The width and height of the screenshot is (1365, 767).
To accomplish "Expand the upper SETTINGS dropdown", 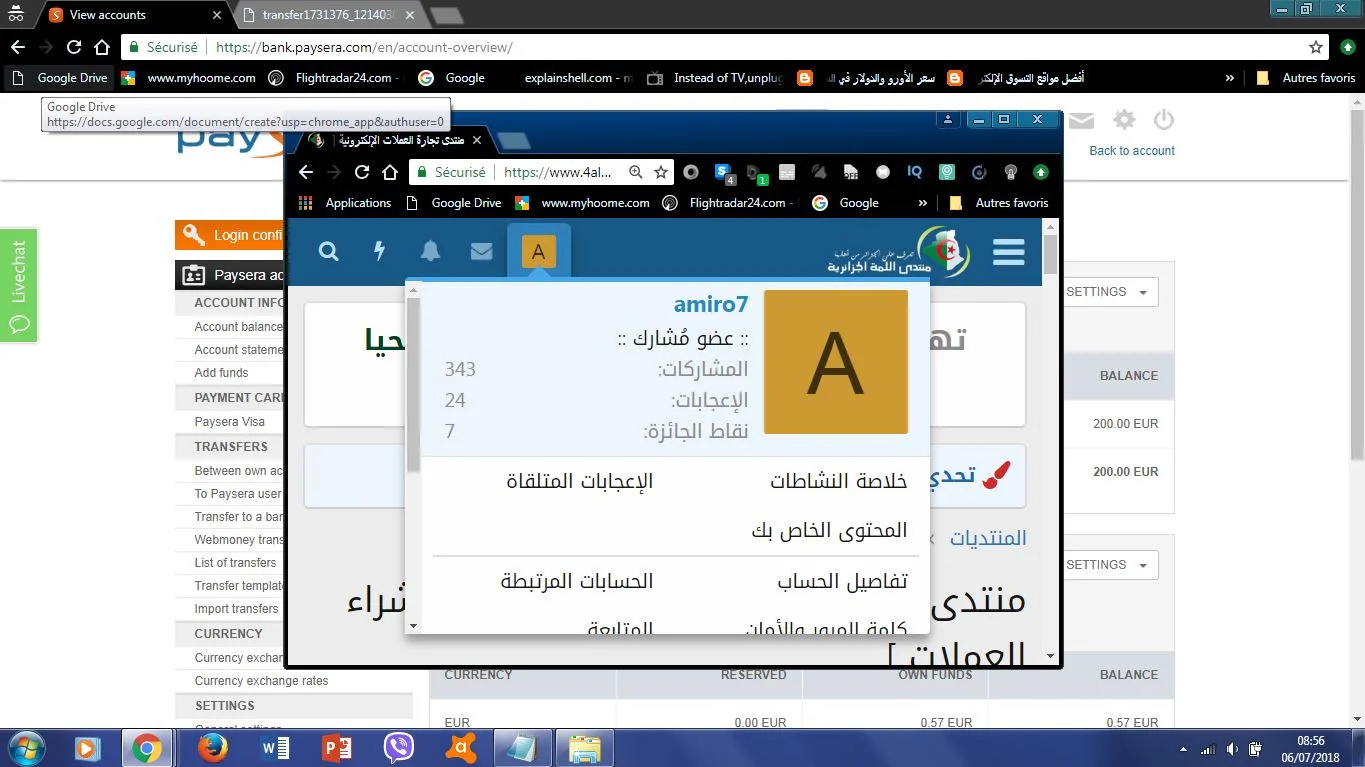I will point(1108,292).
